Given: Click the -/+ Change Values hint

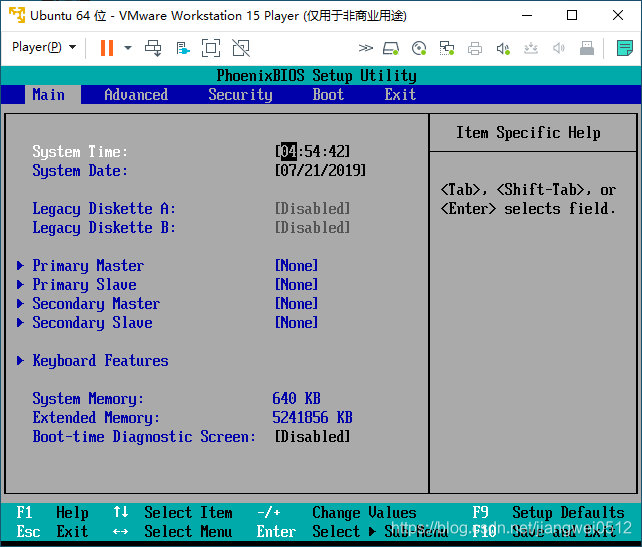Looking at the screenshot, I should pyautogui.click(x=337, y=512).
